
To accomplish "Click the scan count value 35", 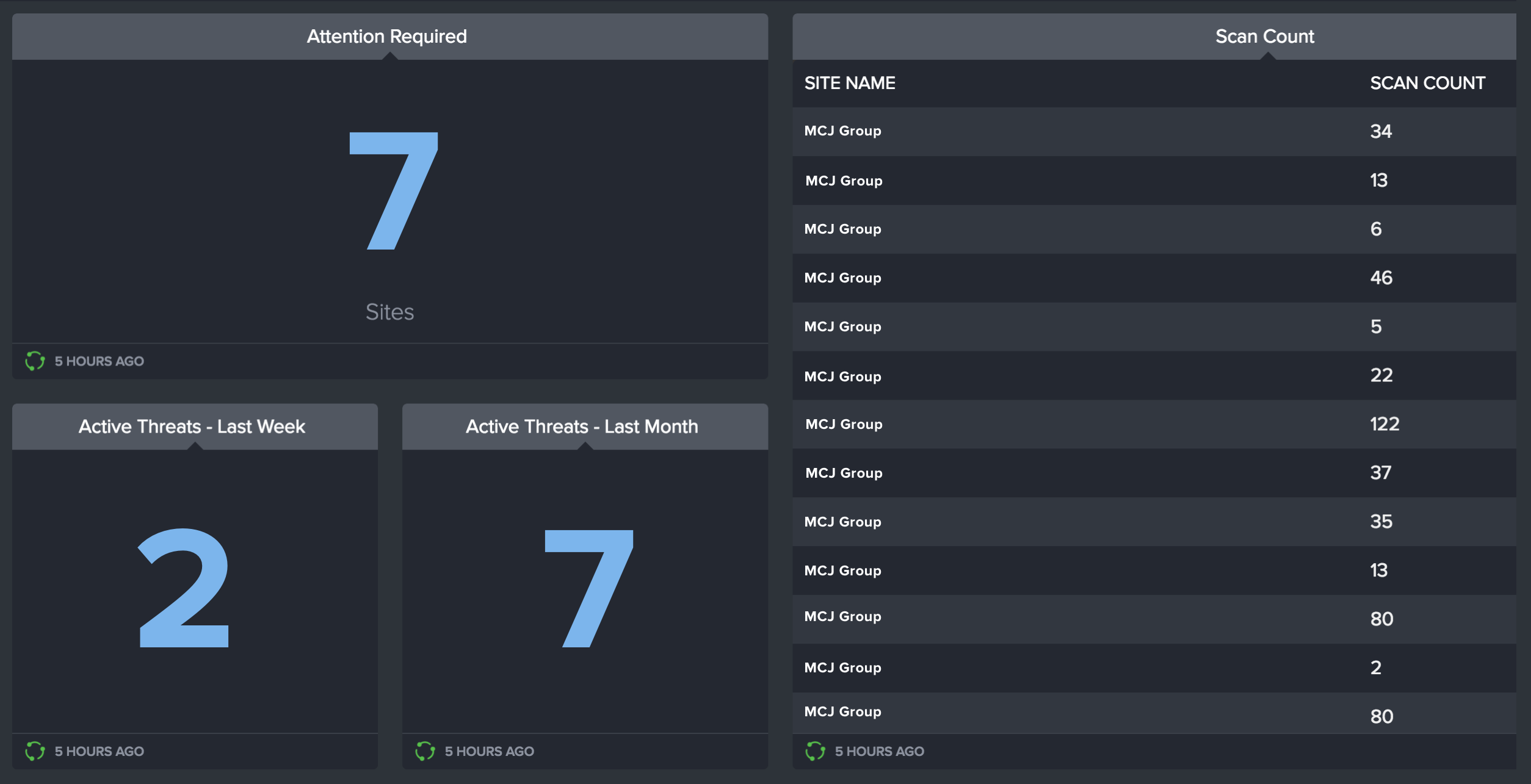I will (1381, 522).
